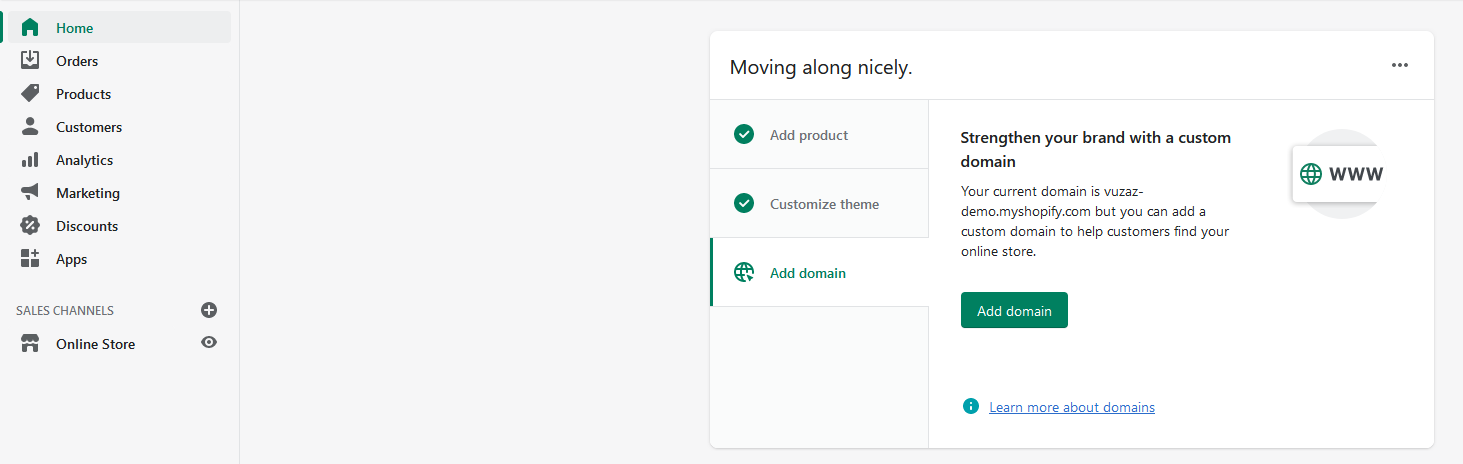Go to Marketing in the sidebar
The image size is (1463, 464).
click(x=88, y=193)
